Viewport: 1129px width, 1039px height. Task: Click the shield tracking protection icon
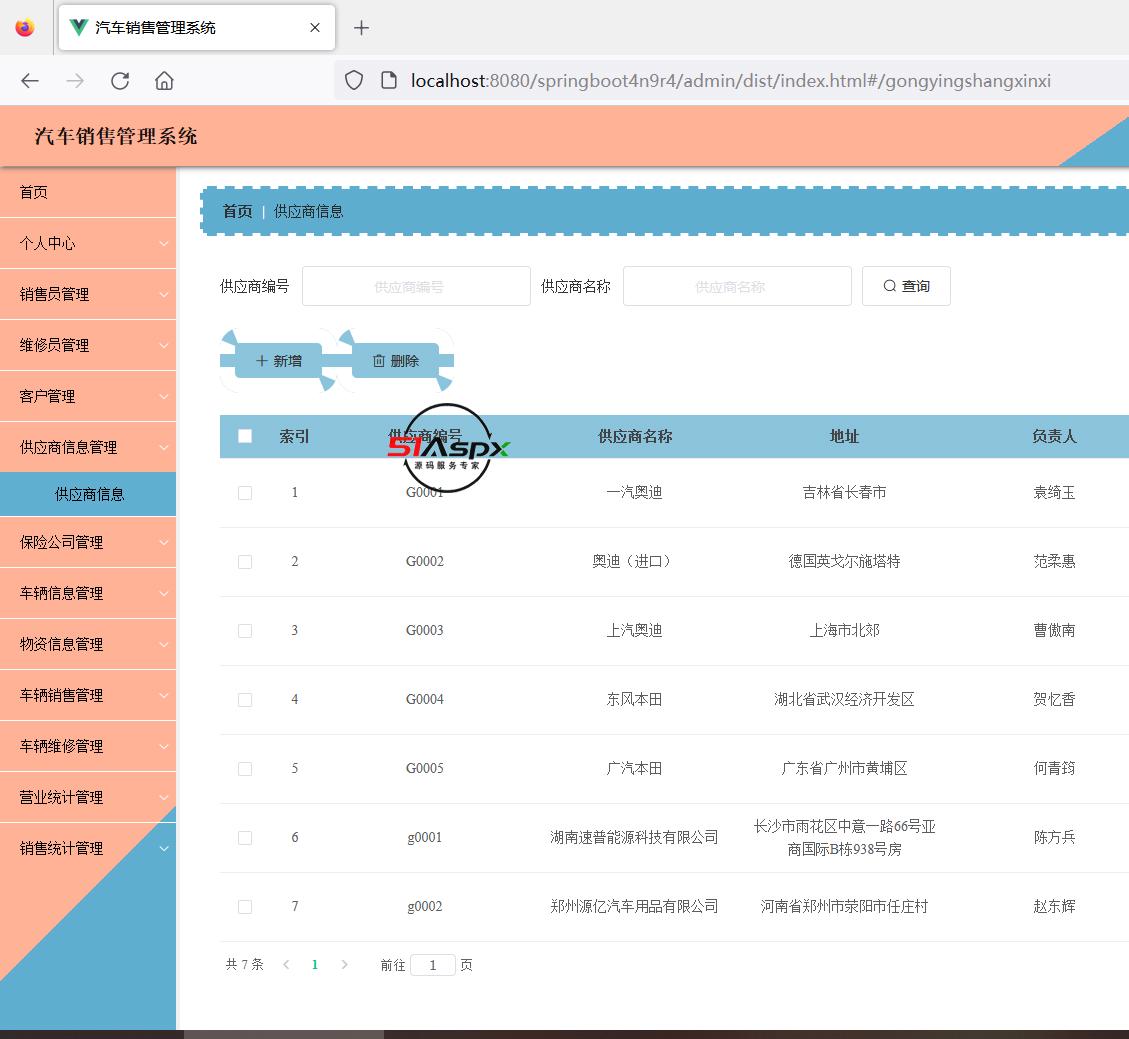354,80
